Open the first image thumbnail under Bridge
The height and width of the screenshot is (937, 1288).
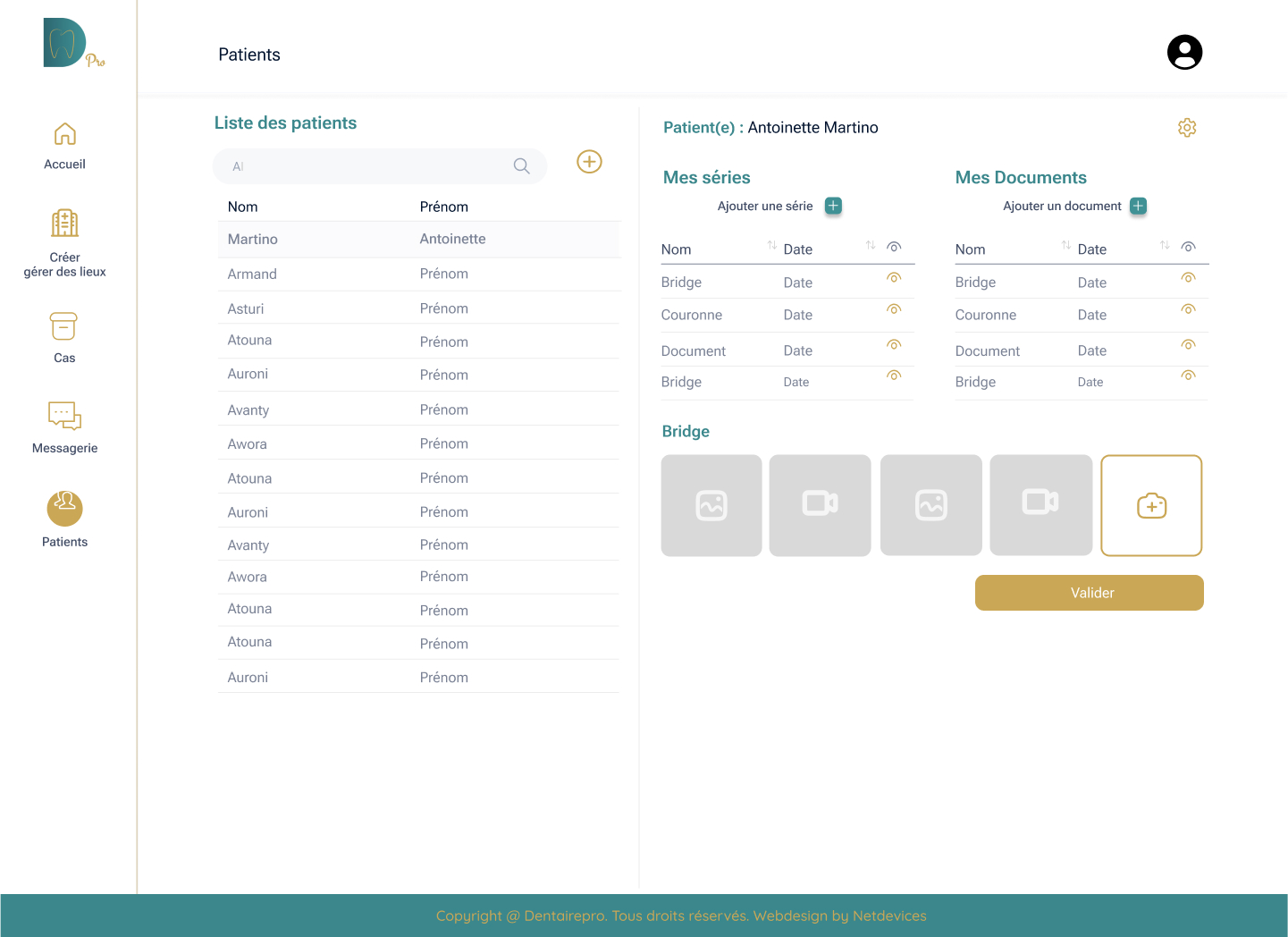pyautogui.click(x=711, y=506)
